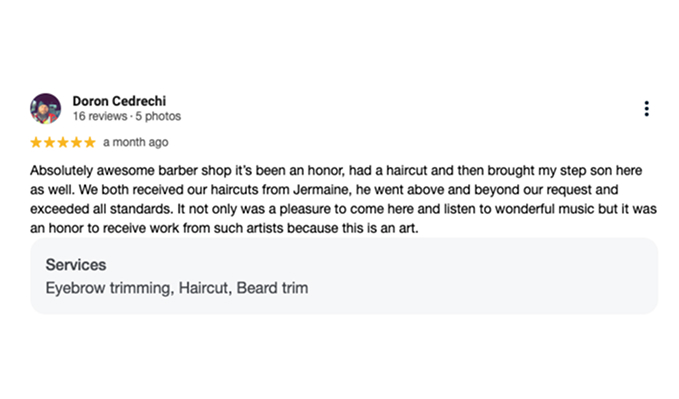Click the words "Absolutely awesome barber shop"
The height and width of the screenshot is (399, 679).
[130, 171]
